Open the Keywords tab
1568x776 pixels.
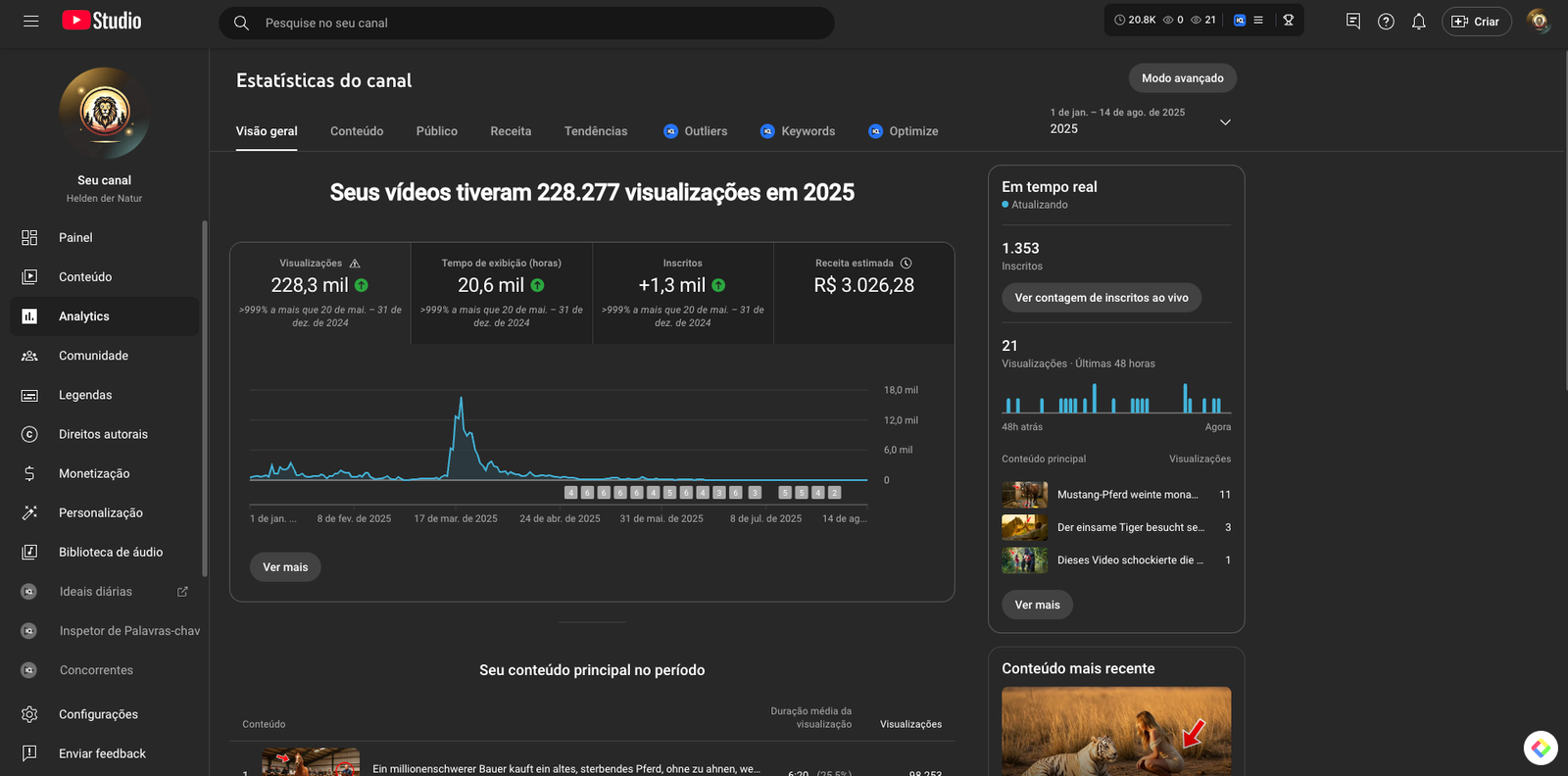coord(798,131)
